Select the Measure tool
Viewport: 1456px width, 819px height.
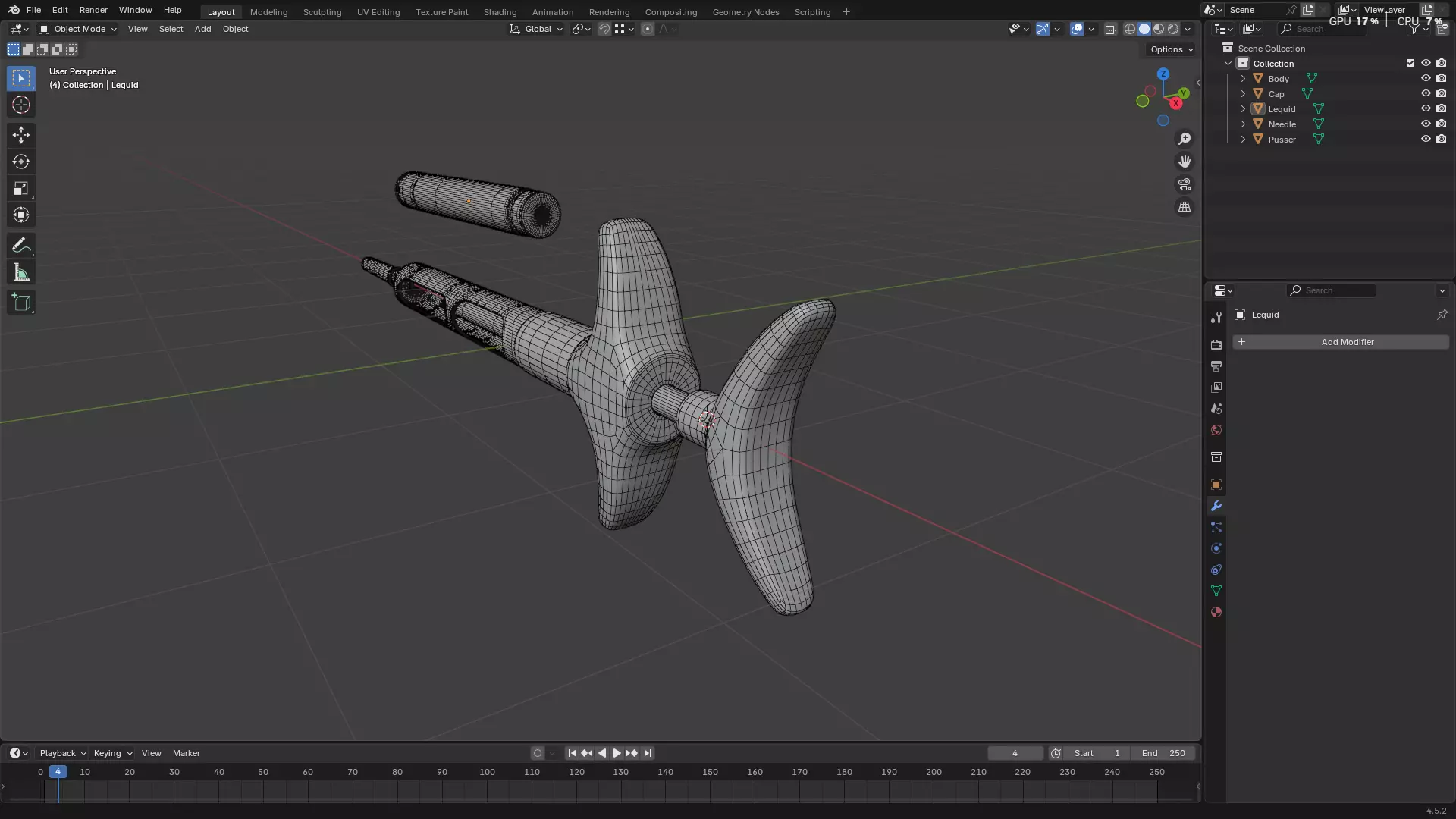click(21, 273)
